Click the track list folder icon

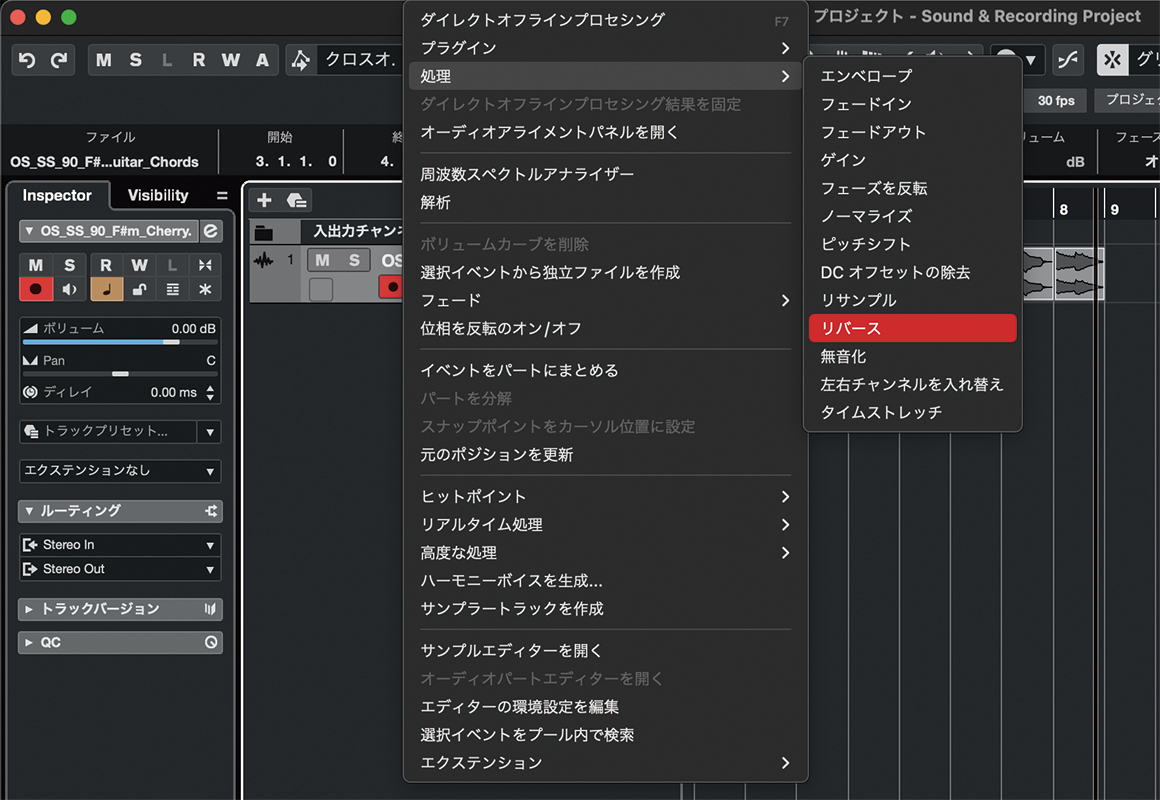(264, 232)
